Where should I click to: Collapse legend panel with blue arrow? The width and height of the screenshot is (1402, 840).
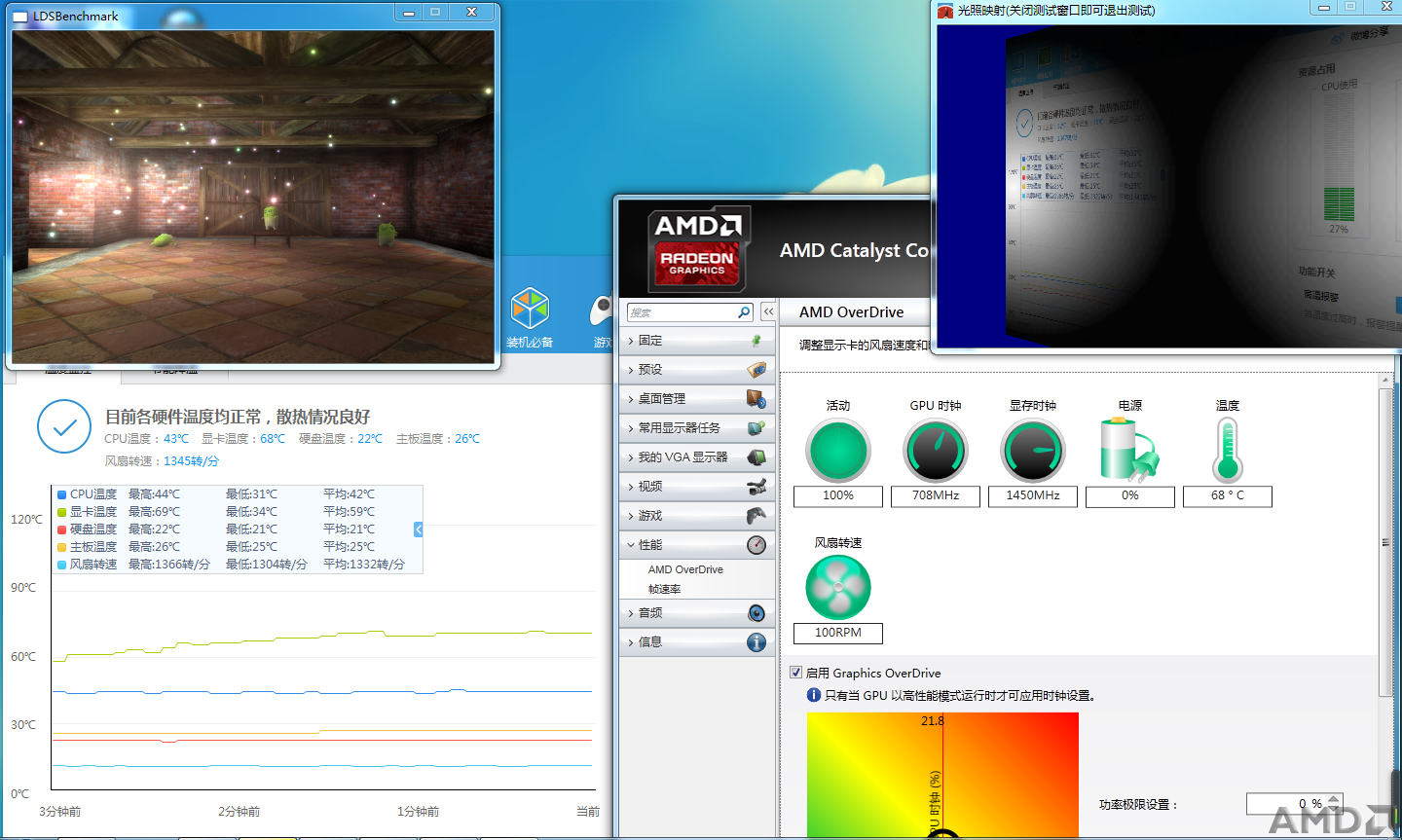[x=418, y=530]
